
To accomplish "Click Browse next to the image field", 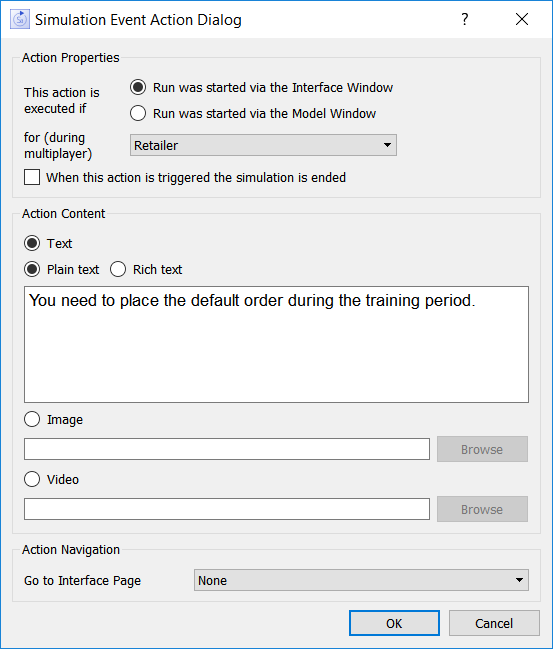I will (x=482, y=449).
